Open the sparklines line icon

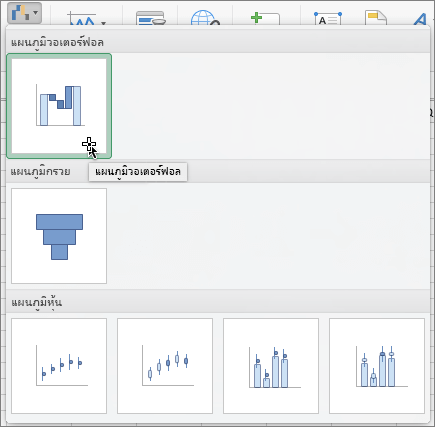(x=81, y=19)
